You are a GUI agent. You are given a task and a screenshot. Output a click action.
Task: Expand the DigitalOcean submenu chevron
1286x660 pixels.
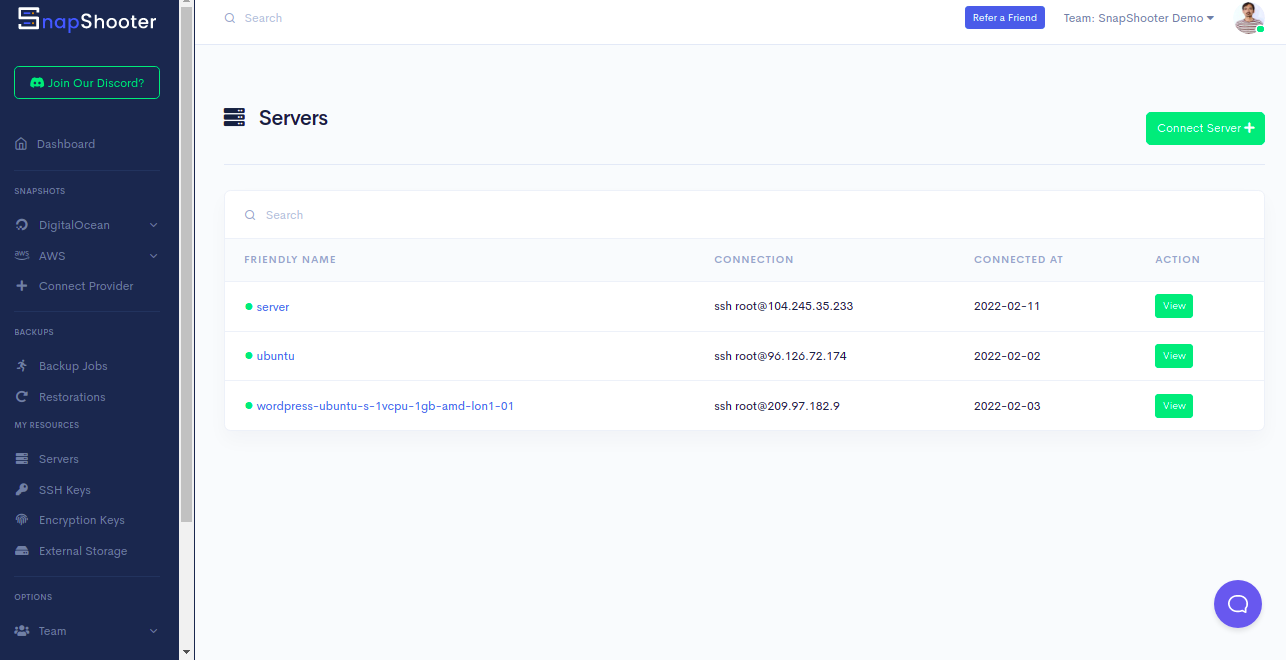pos(154,225)
